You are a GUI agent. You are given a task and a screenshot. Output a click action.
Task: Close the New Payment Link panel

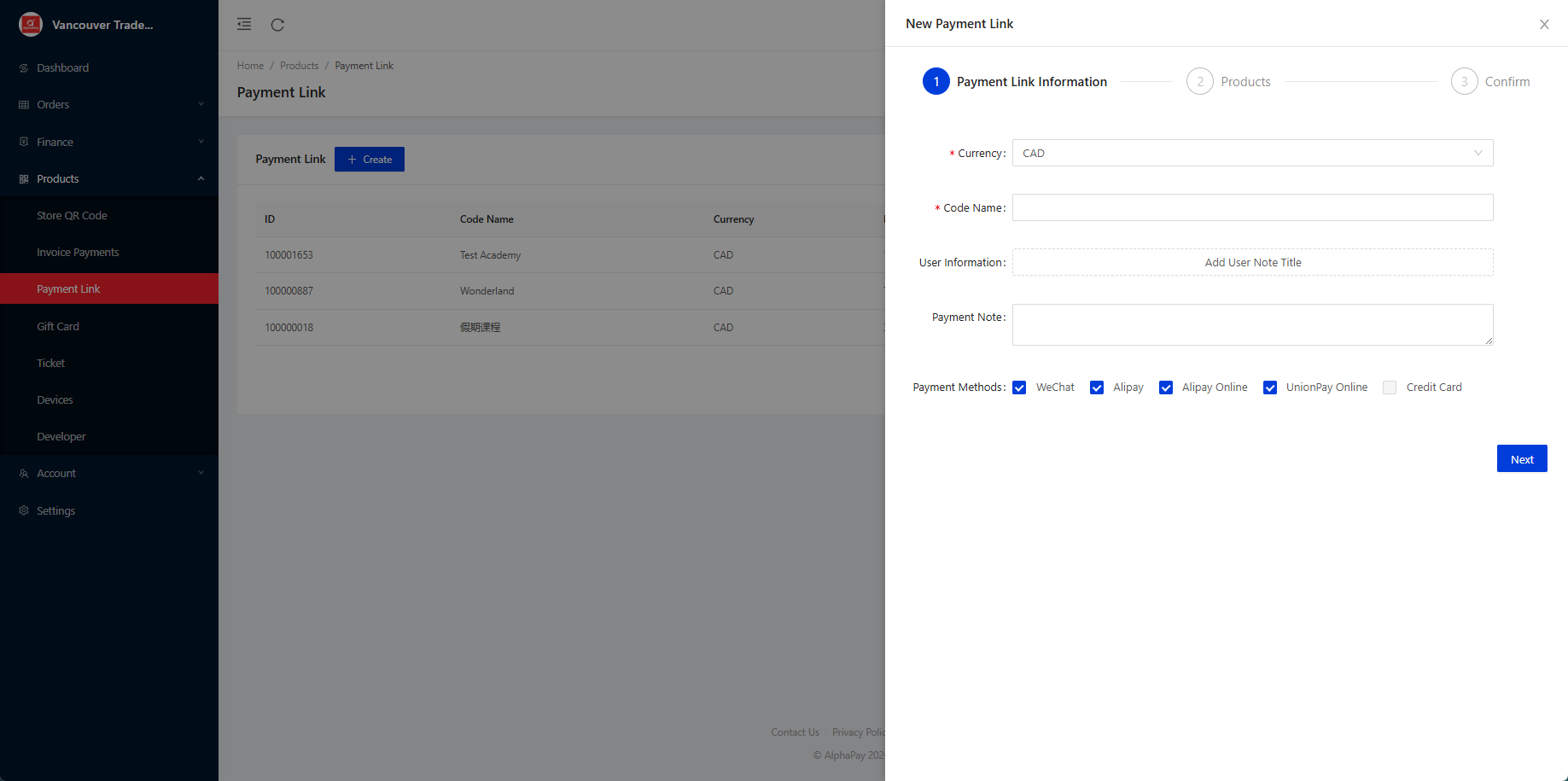(x=1543, y=24)
